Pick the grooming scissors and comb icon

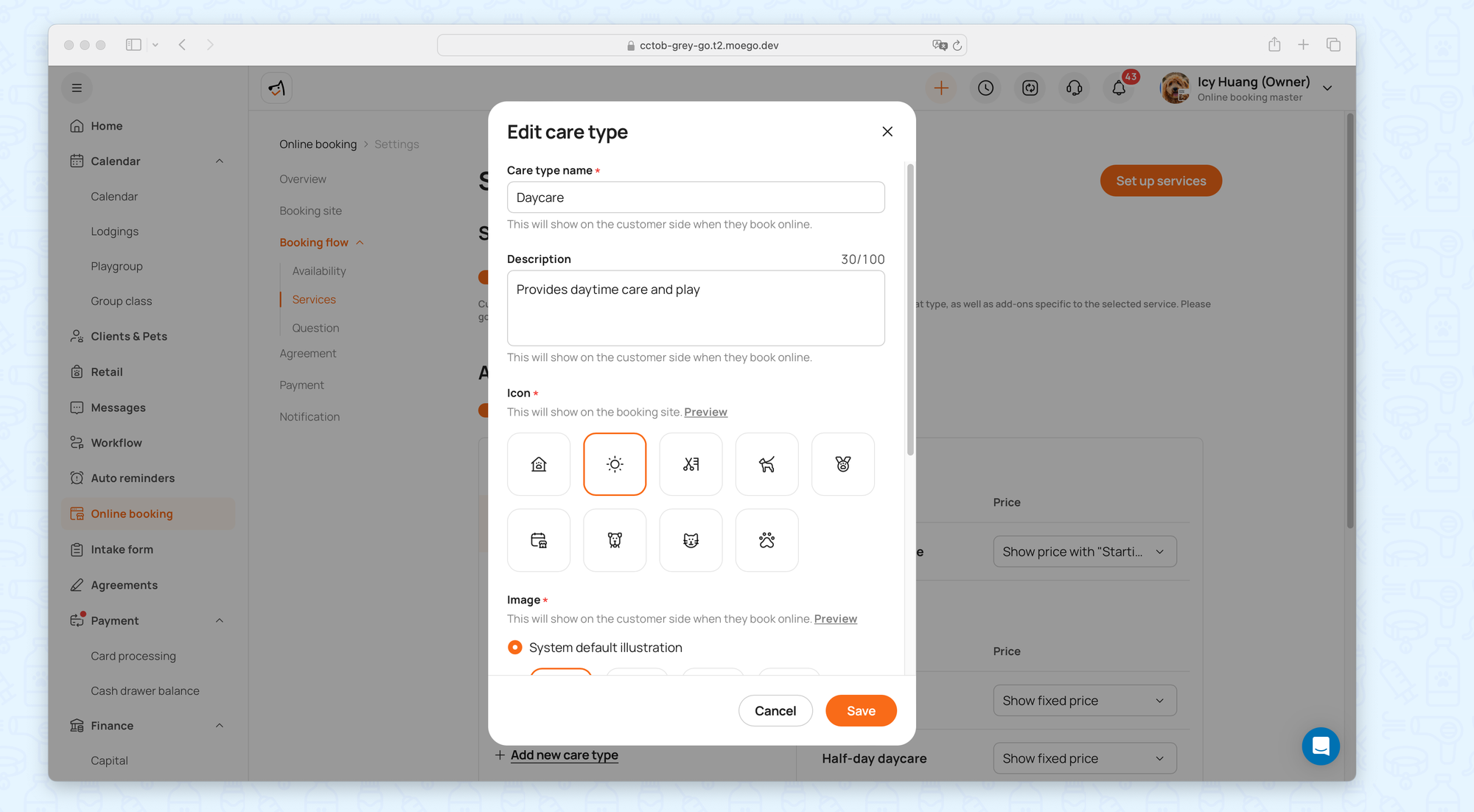[x=691, y=464]
